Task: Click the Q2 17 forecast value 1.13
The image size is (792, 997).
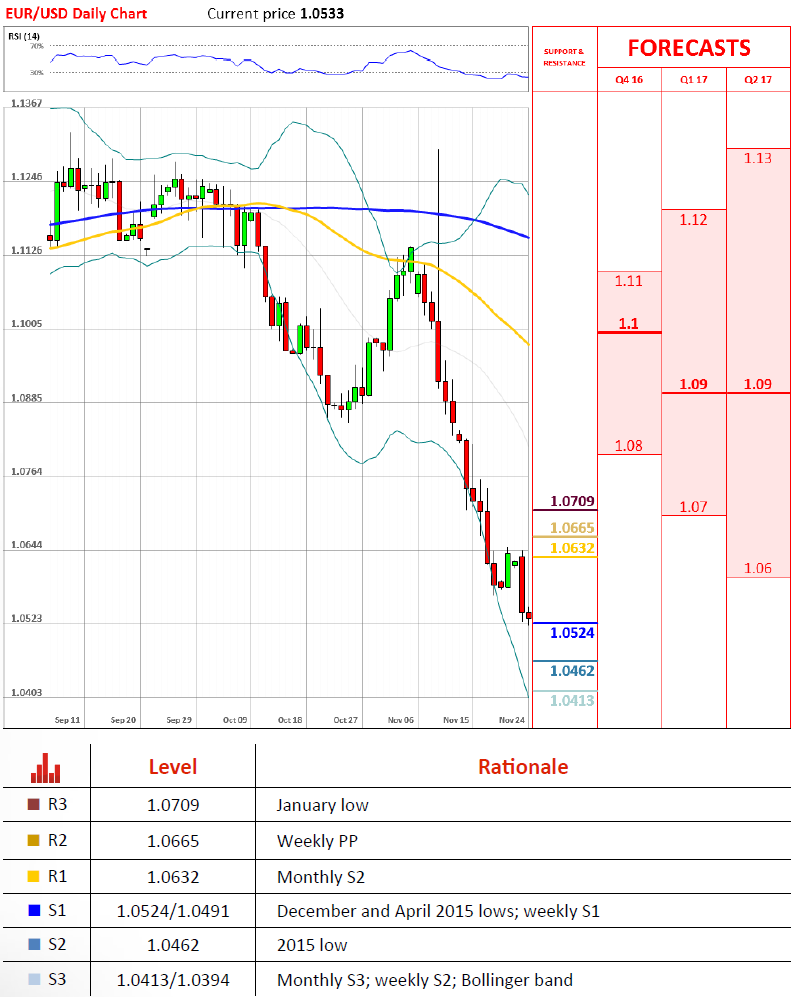Action: (x=758, y=158)
